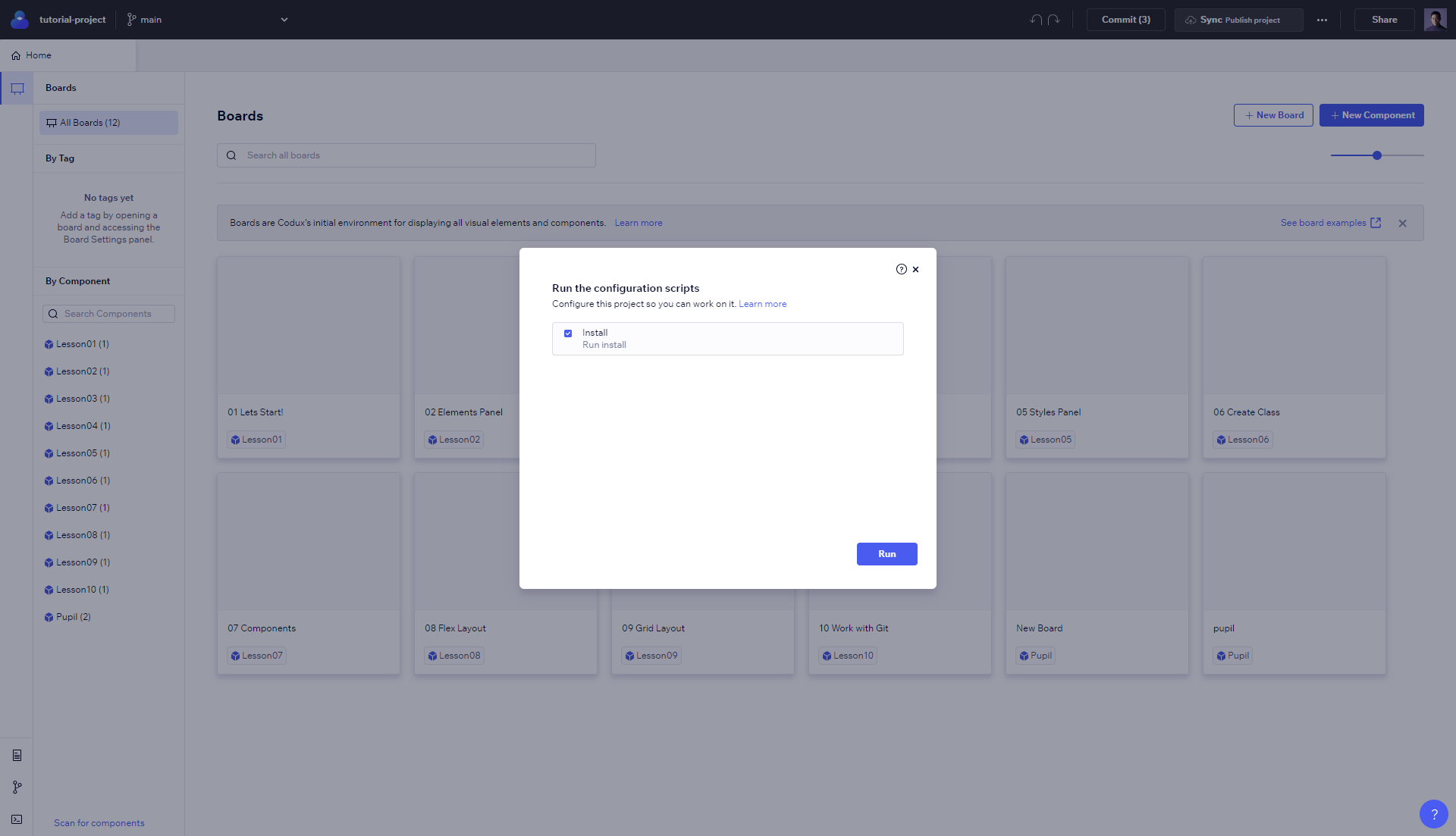Click the undo arrow icon
The width and height of the screenshot is (1456, 836).
tap(1036, 20)
